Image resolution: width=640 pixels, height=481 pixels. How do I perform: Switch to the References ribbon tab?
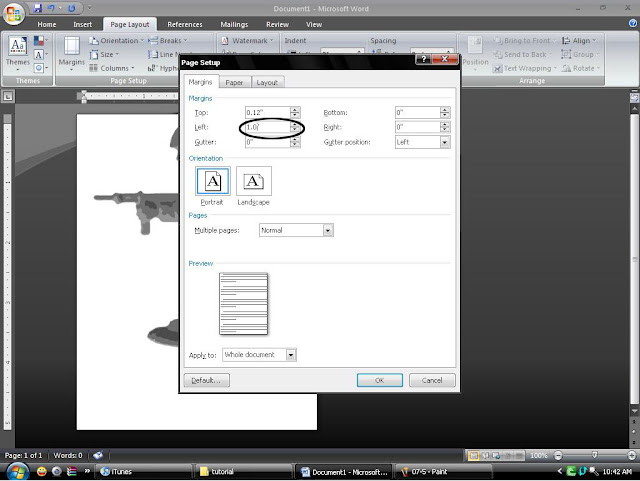(185, 24)
